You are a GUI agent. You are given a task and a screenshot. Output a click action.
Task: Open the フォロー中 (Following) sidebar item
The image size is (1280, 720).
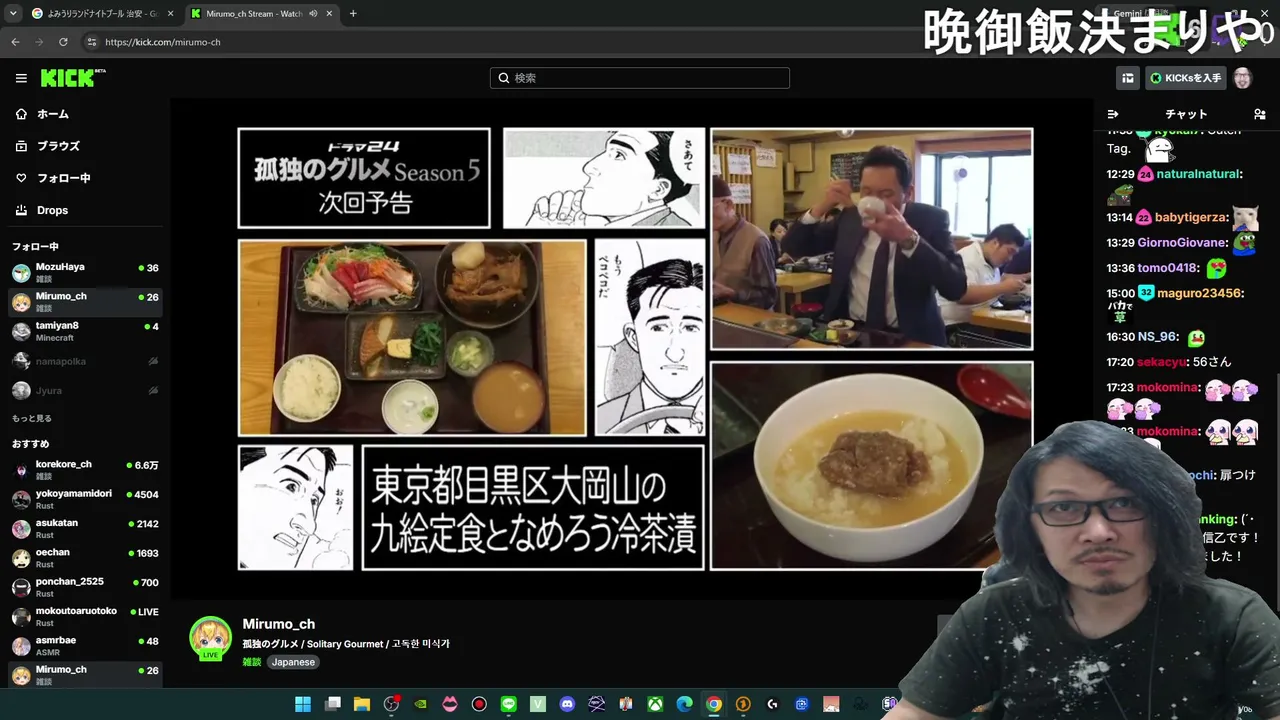tap(85, 178)
